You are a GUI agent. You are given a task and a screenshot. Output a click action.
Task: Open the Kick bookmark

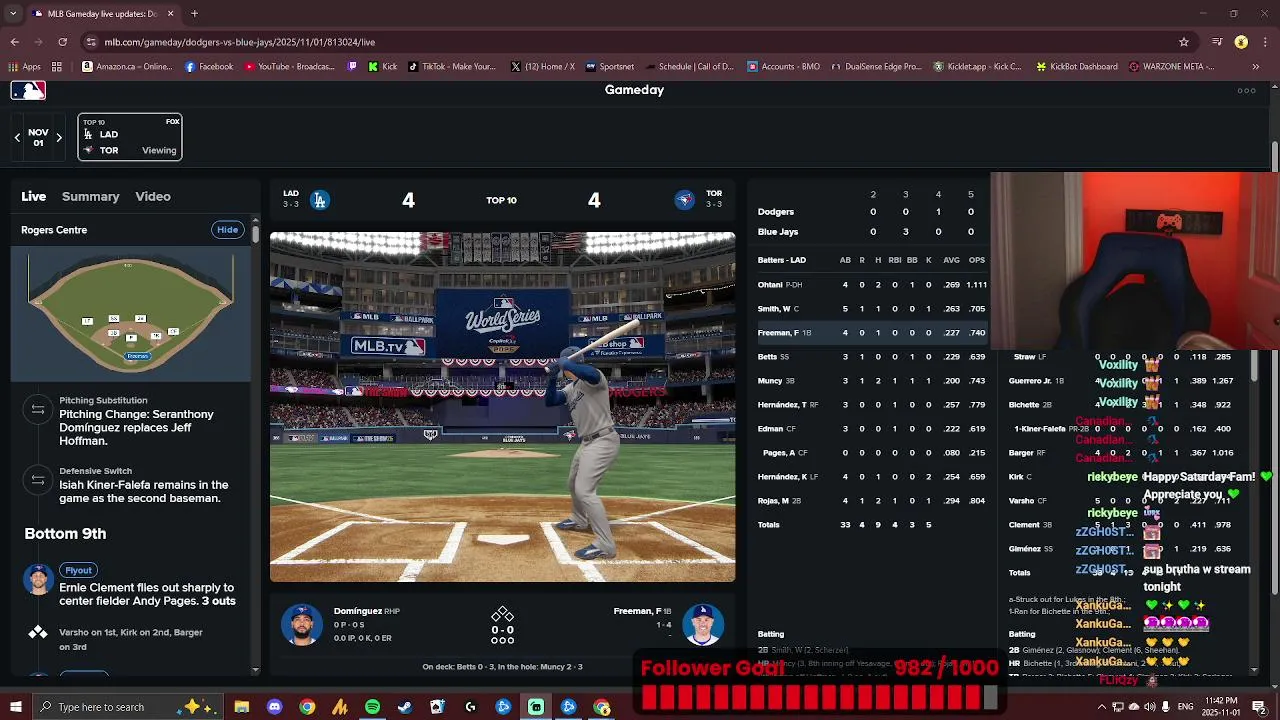point(383,67)
